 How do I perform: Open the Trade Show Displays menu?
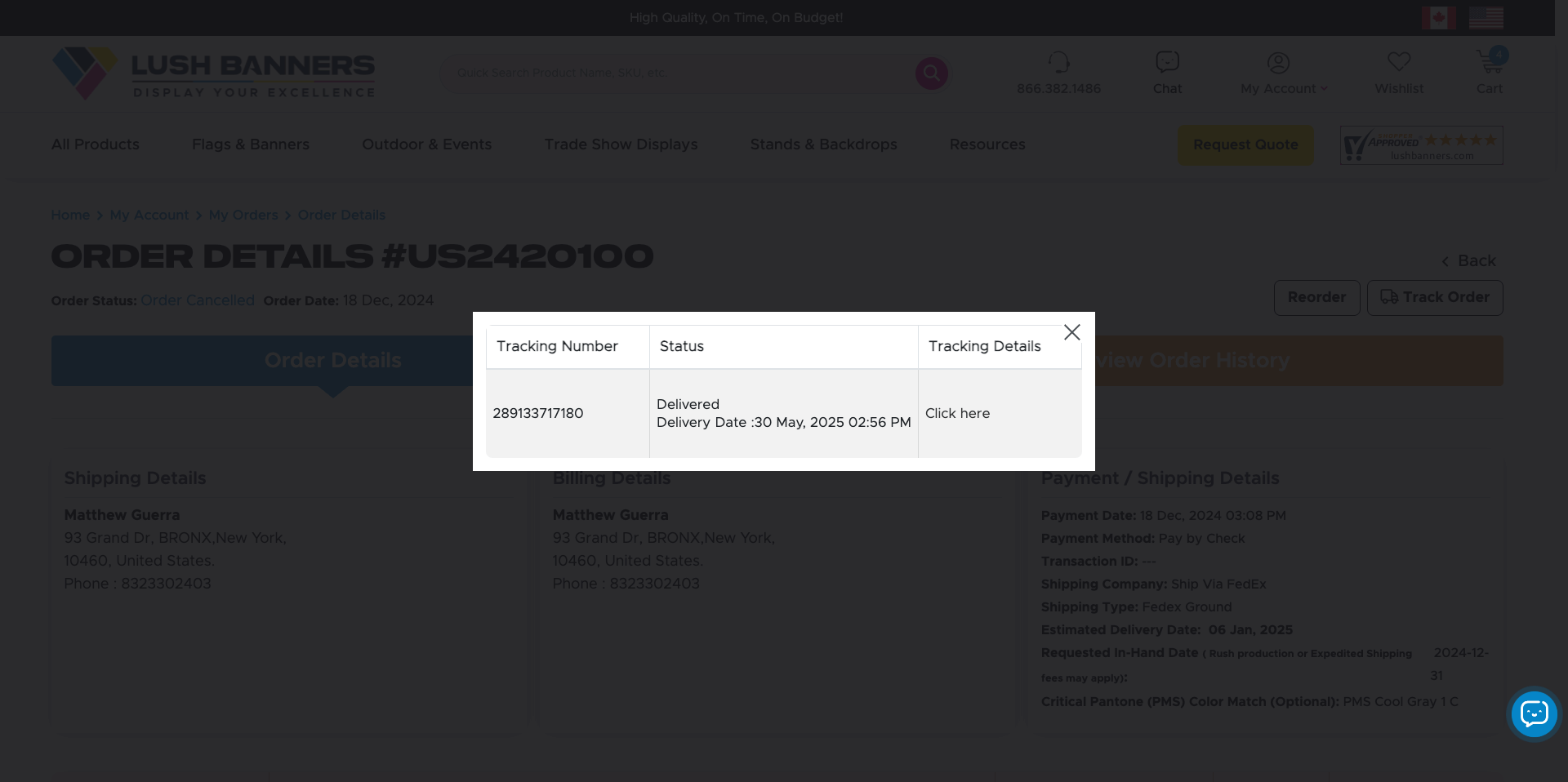[621, 144]
